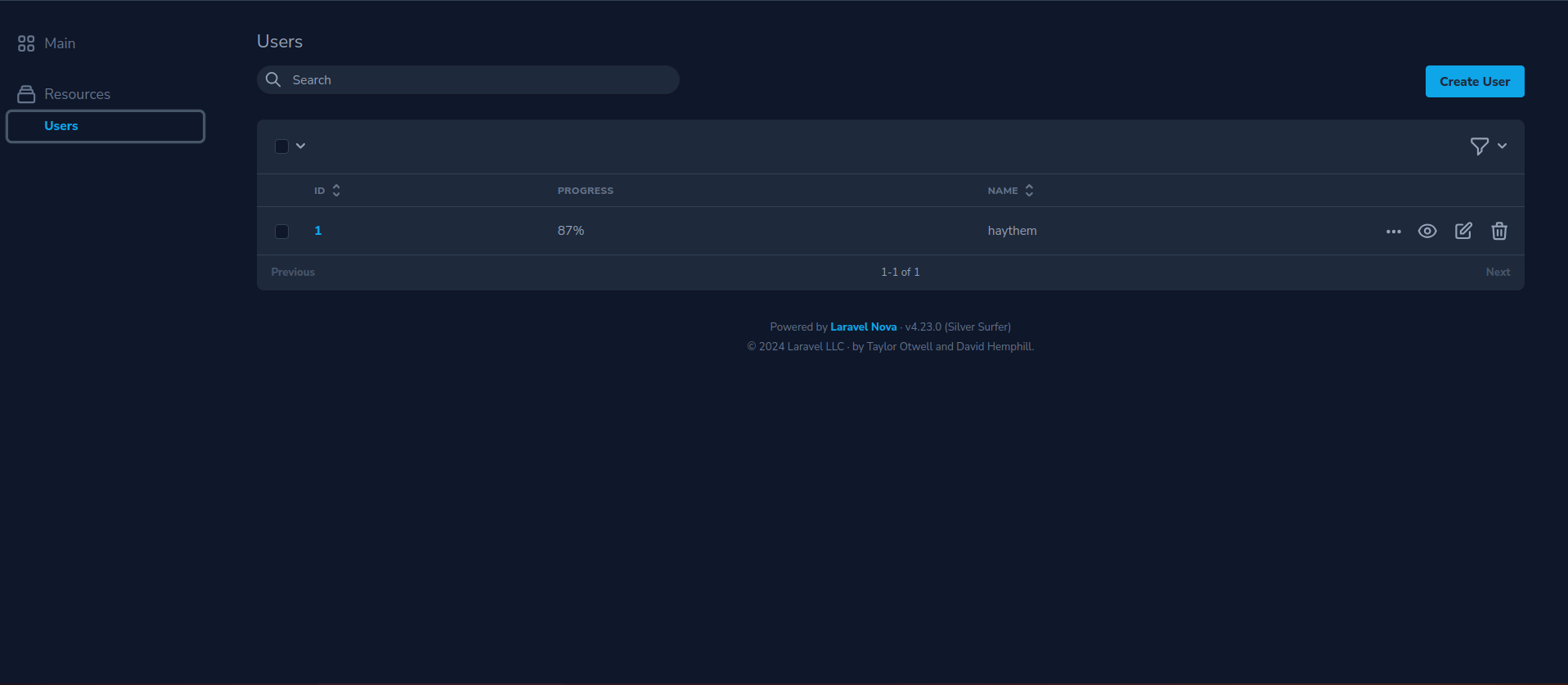The height and width of the screenshot is (685, 1568).
Task: Edit user haythem with the pencil icon
Action: (x=1463, y=232)
